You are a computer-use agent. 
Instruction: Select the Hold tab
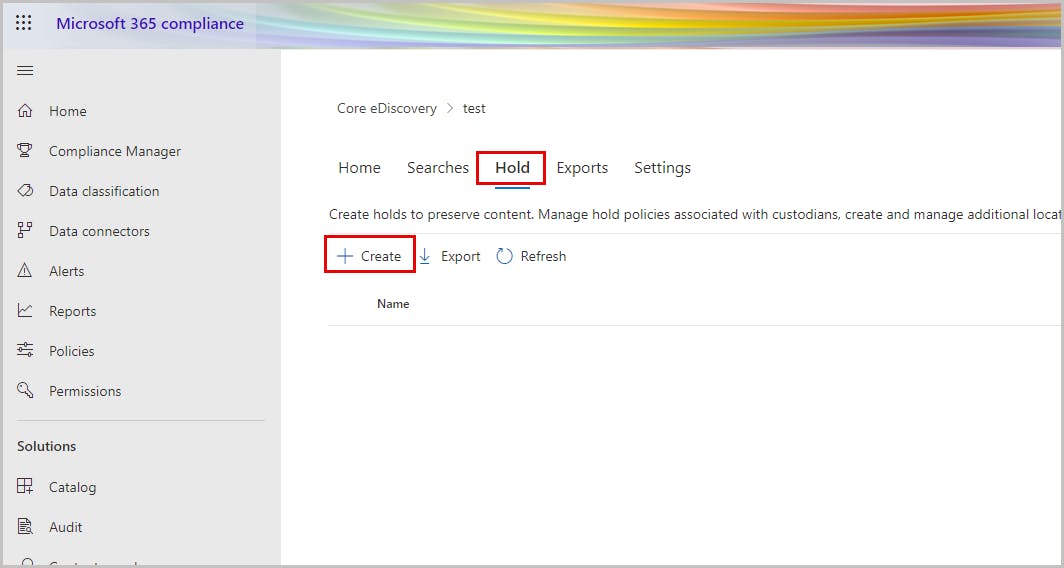512,168
